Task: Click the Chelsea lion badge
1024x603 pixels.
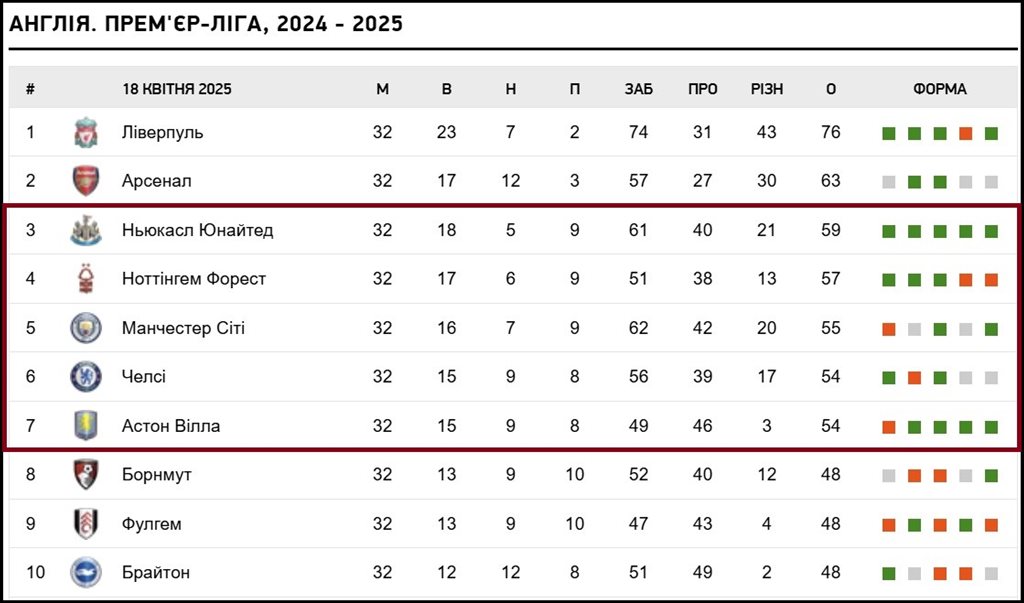Action: [86, 377]
